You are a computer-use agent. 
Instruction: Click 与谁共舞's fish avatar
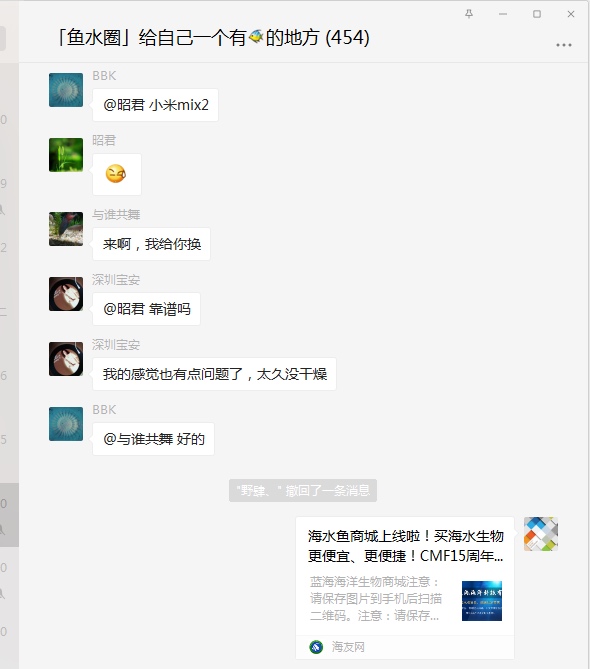click(x=66, y=229)
